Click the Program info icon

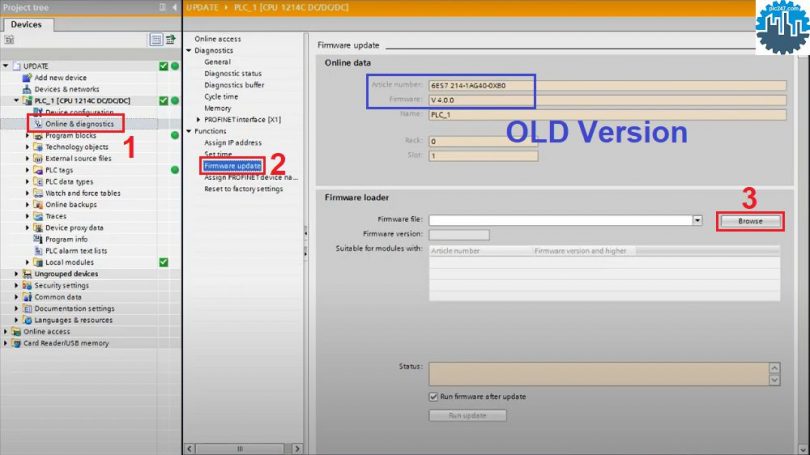pos(38,239)
